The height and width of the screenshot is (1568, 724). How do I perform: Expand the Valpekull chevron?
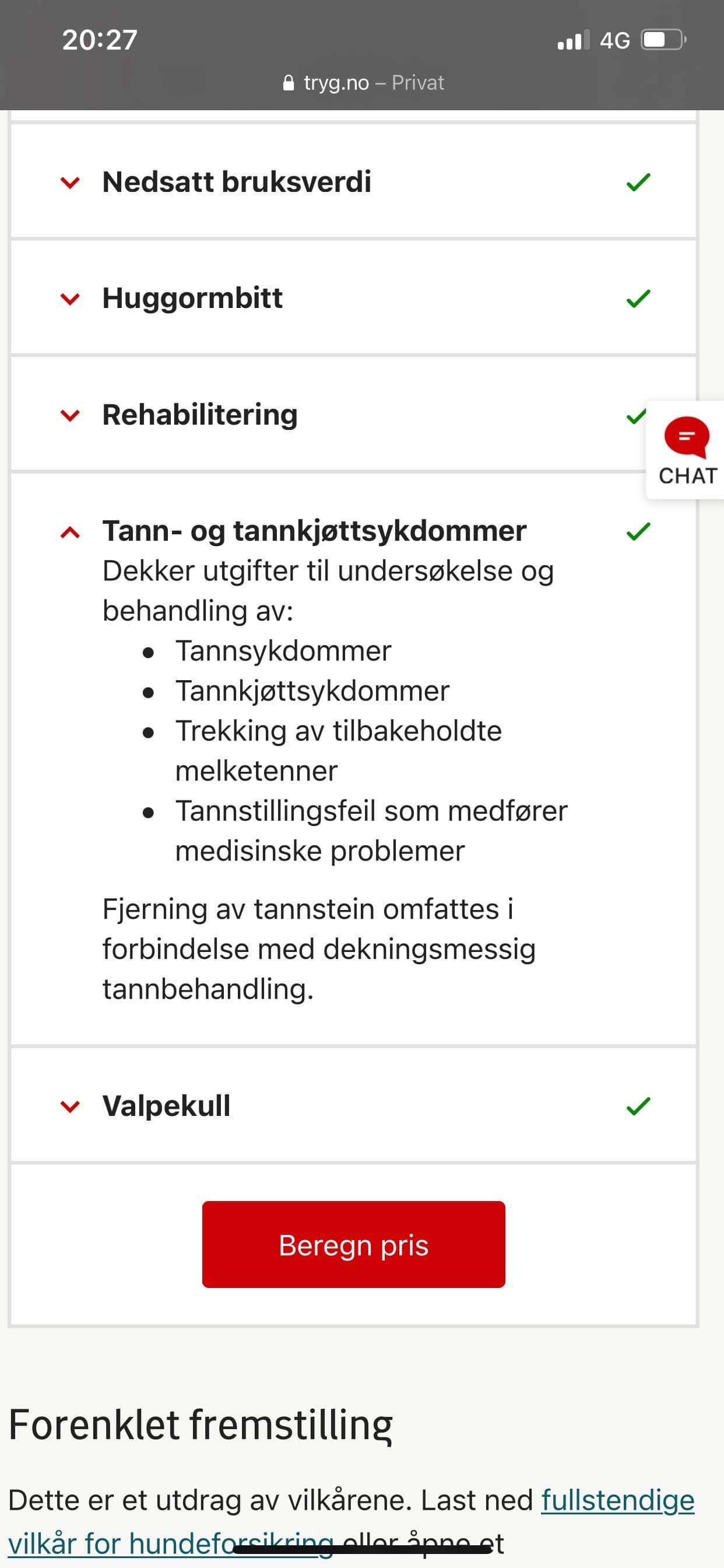point(71,1107)
